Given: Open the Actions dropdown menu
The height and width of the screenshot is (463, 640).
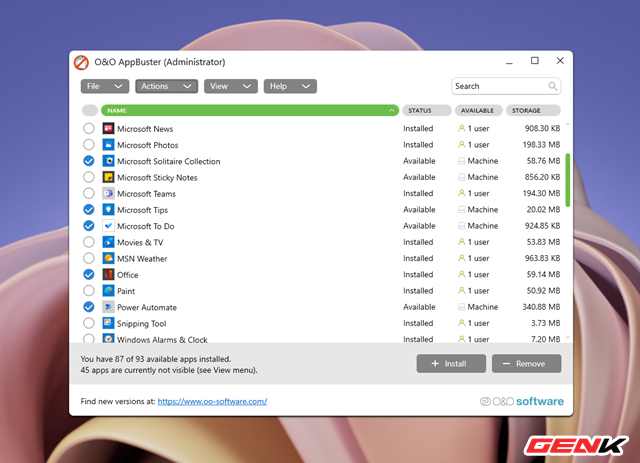Looking at the screenshot, I should 167,86.
